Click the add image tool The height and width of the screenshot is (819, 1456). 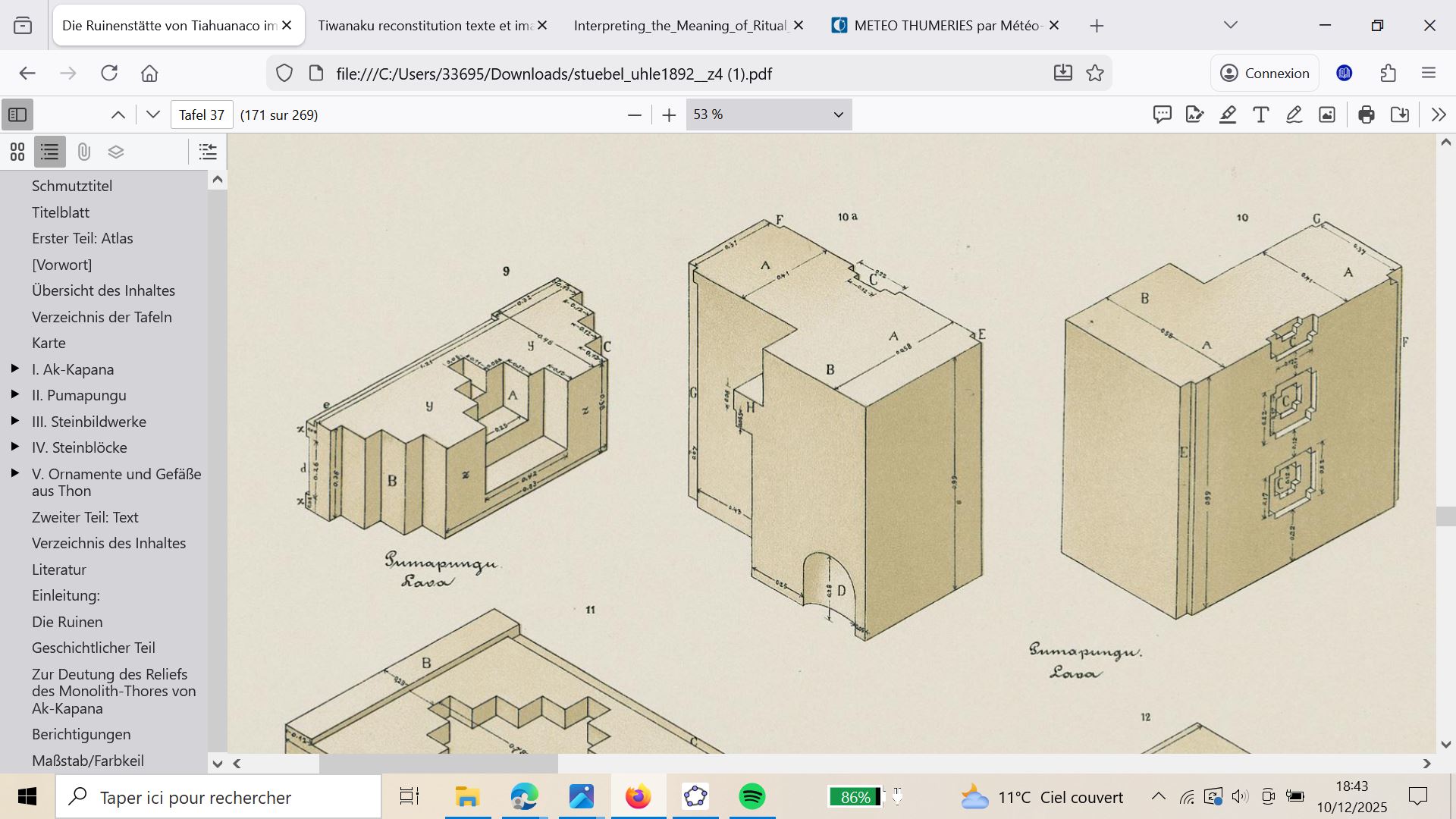pyautogui.click(x=1327, y=115)
